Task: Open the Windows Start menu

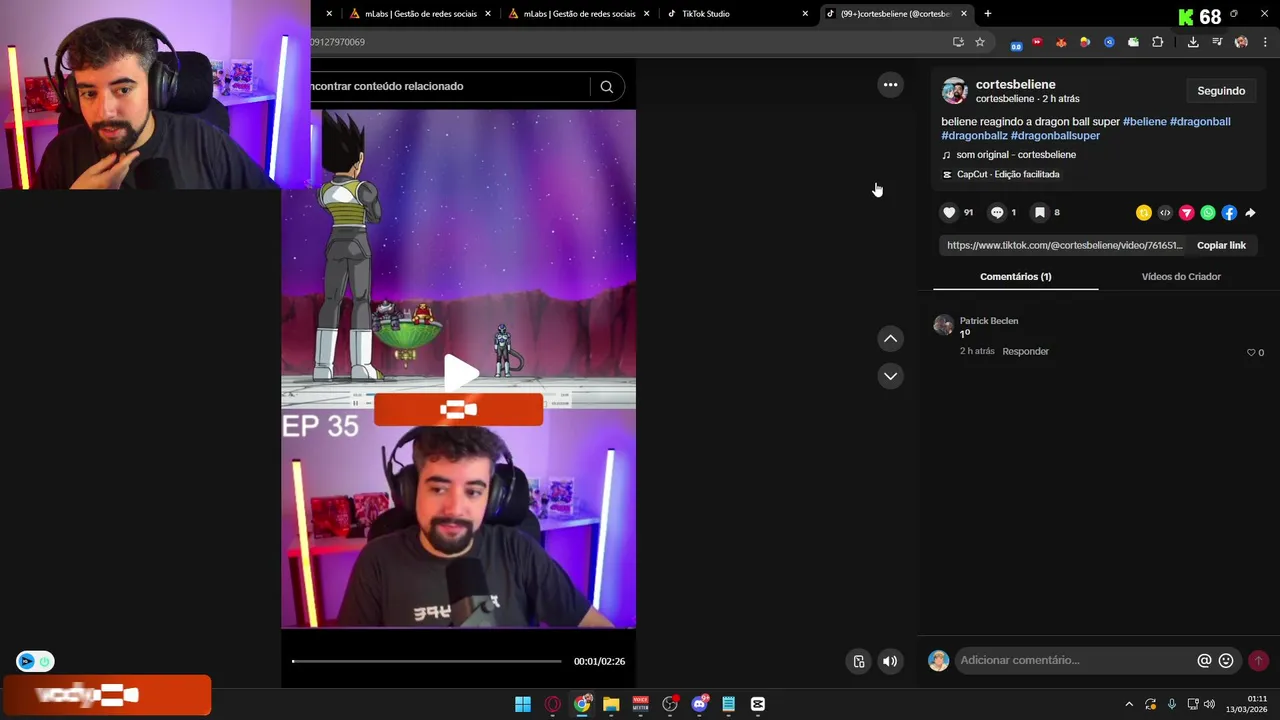Action: coord(523,704)
